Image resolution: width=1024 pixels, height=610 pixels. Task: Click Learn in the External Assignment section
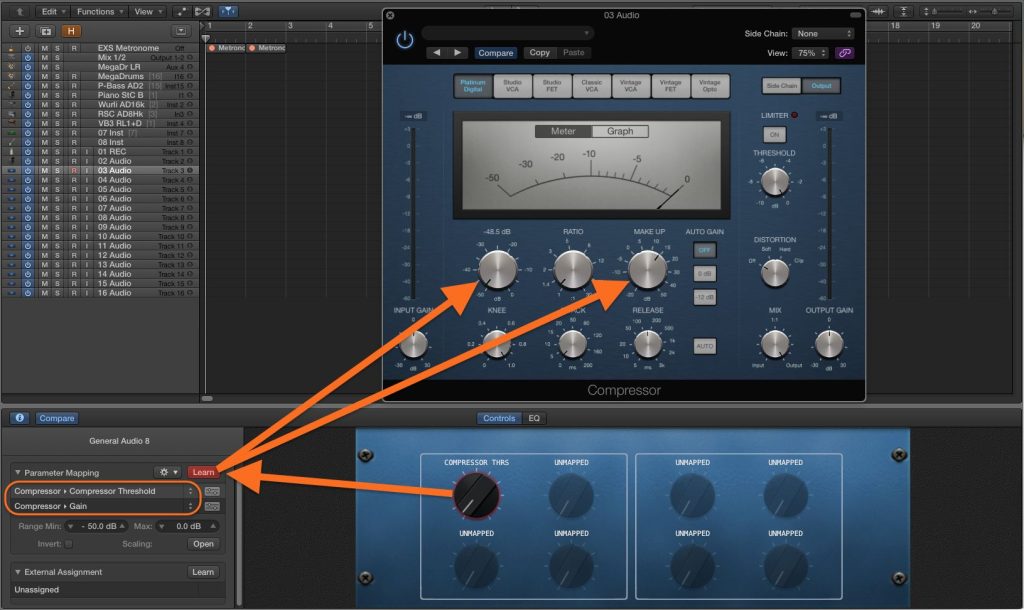203,572
